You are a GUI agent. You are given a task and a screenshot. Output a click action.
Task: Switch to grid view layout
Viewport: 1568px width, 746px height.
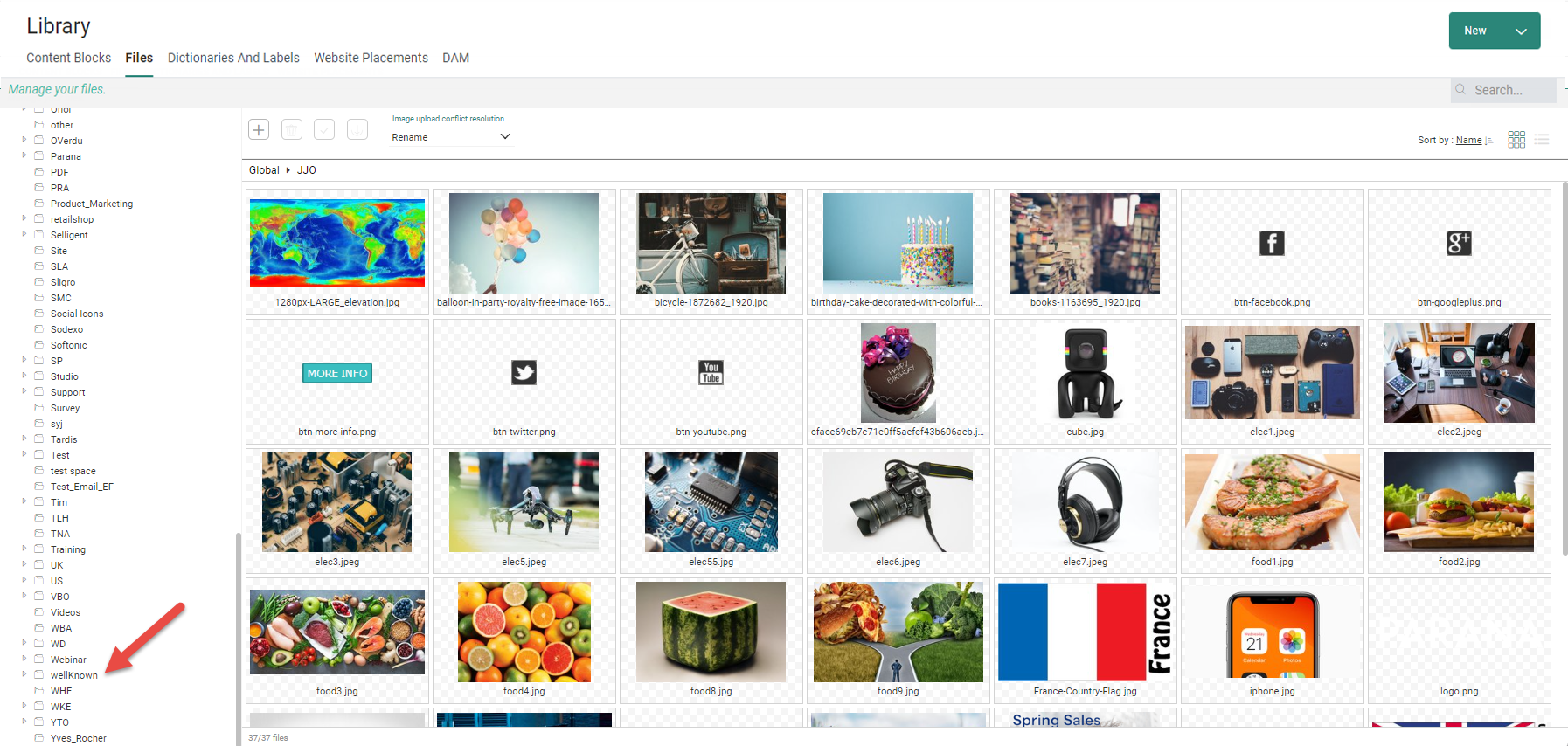pyautogui.click(x=1516, y=140)
